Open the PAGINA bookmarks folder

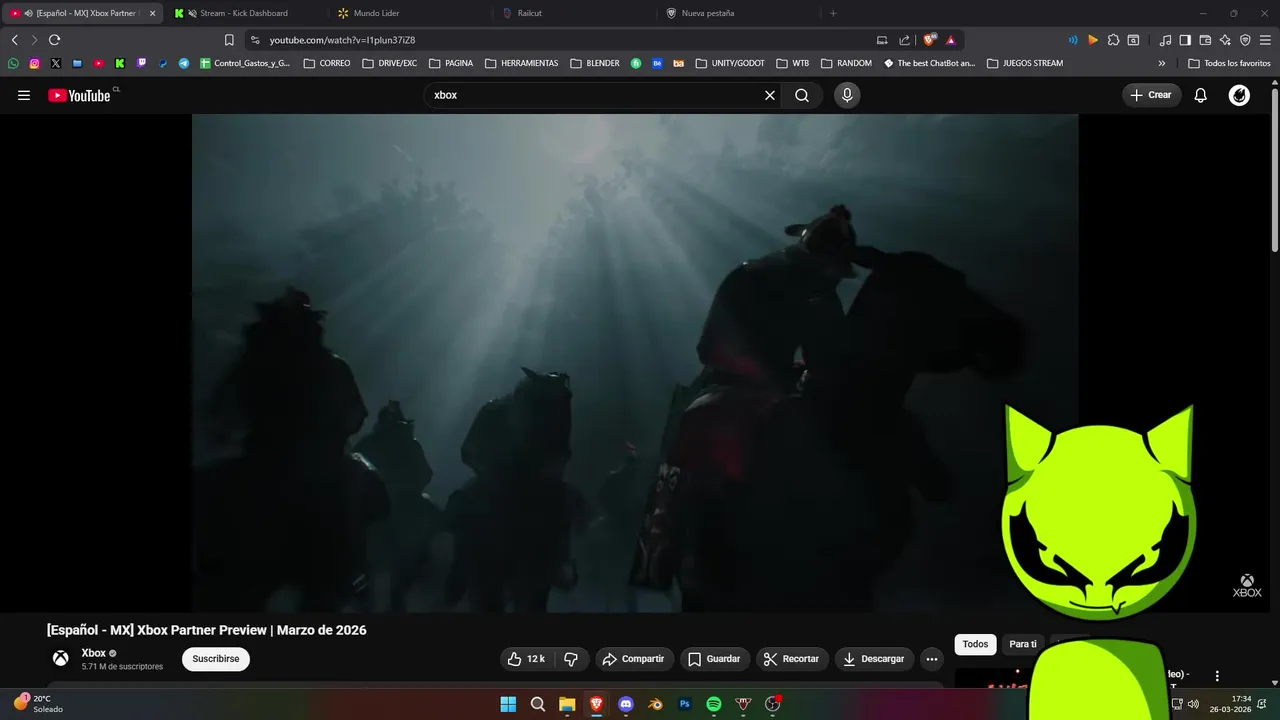click(x=451, y=63)
